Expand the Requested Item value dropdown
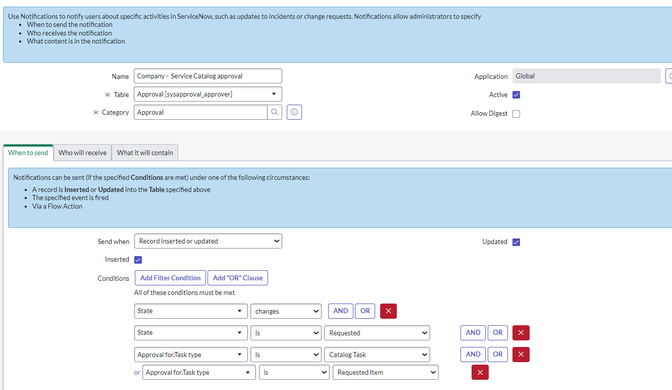The image size is (672, 390). (386, 372)
